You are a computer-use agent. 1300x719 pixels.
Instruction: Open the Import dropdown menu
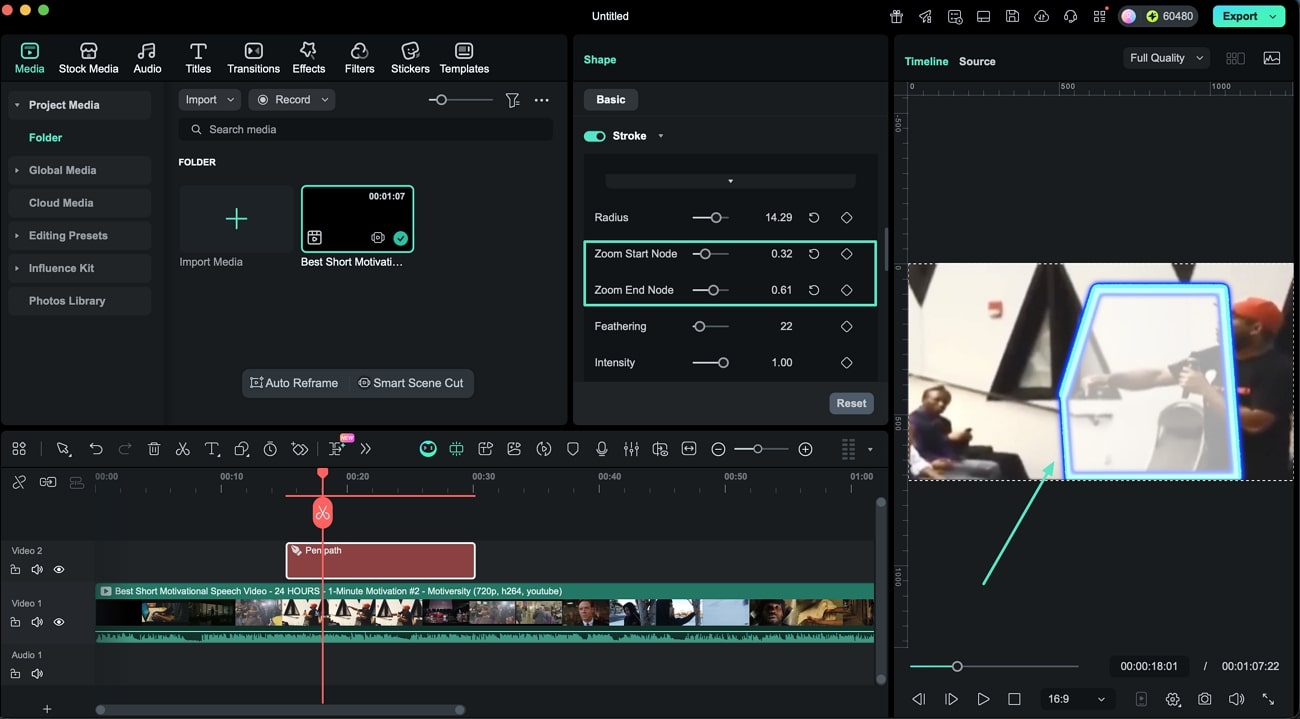pos(209,100)
